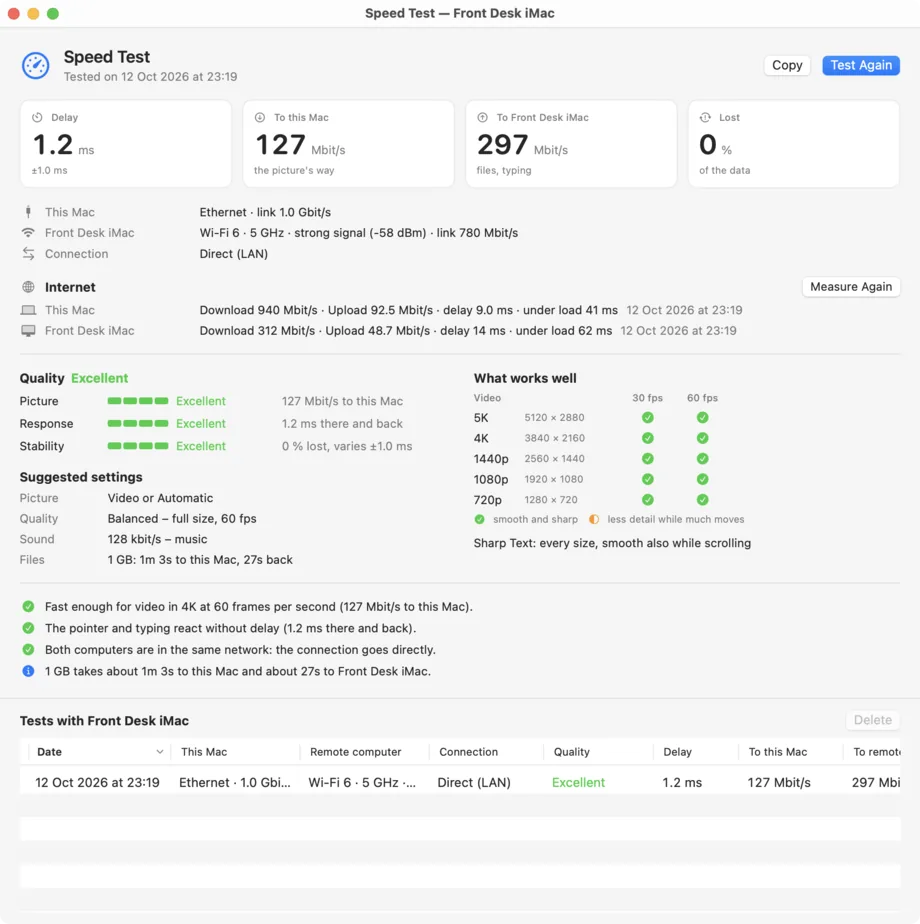920x924 pixels.
Task: Click the clock icon in the Delay card
Action: click(37, 117)
